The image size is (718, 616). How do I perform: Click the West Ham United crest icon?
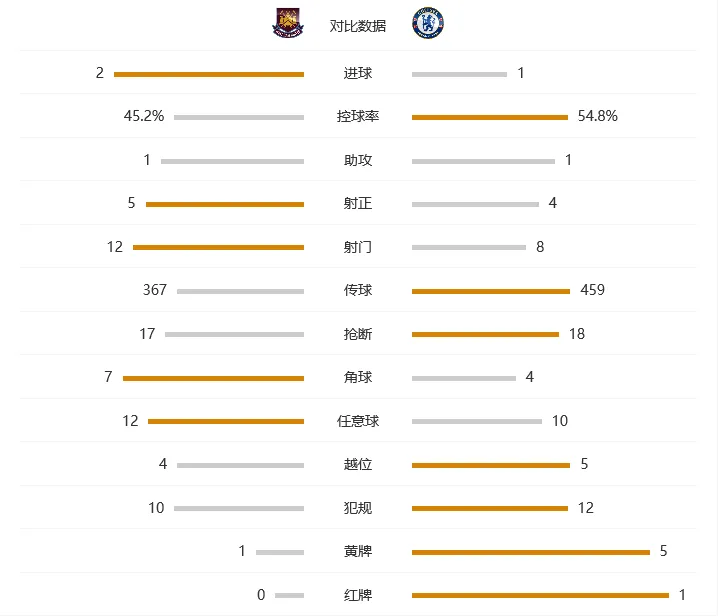pos(288,22)
